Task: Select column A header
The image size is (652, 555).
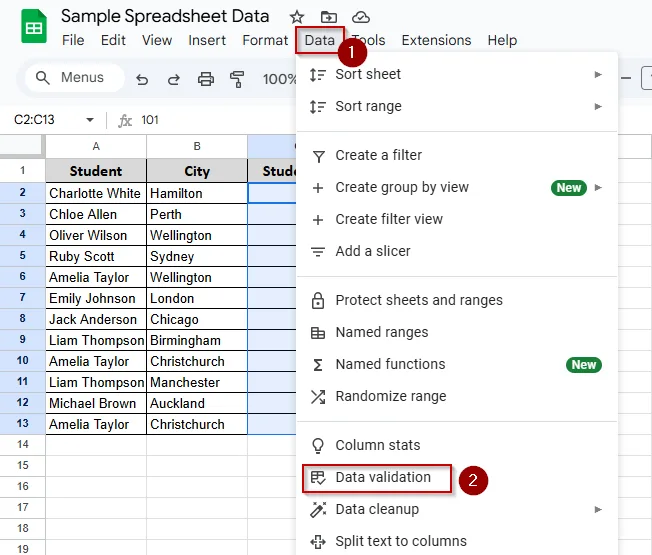Action: point(96,146)
